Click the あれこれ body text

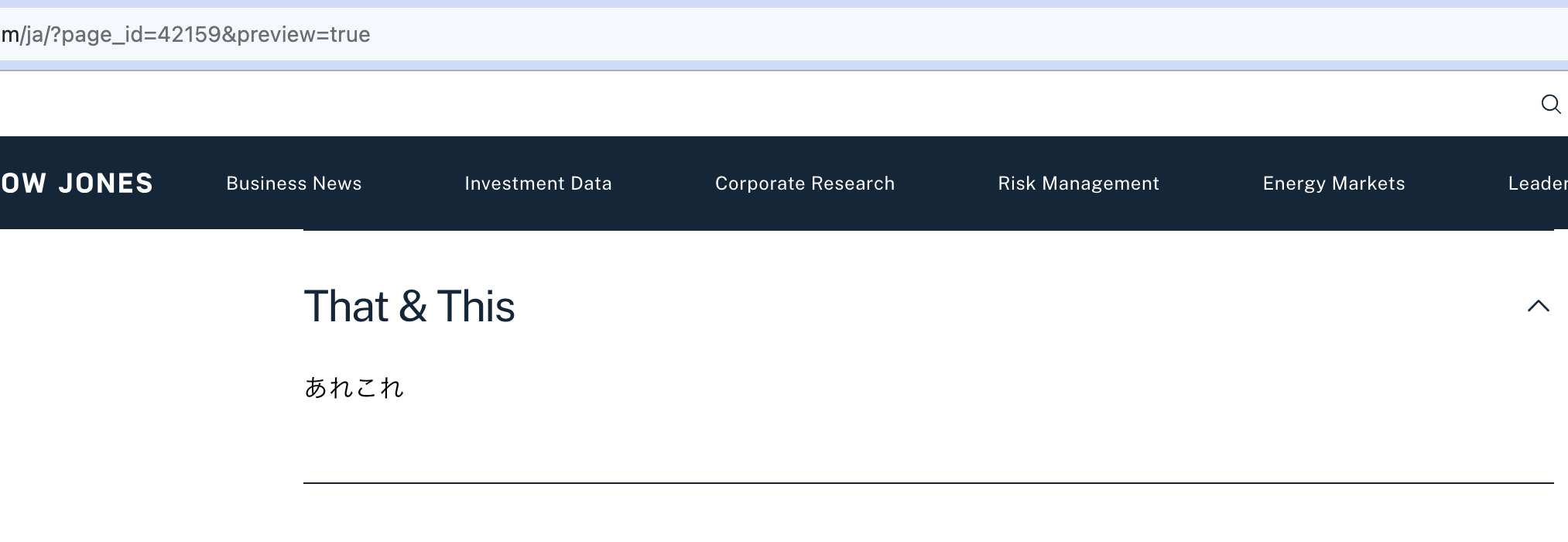point(354,387)
